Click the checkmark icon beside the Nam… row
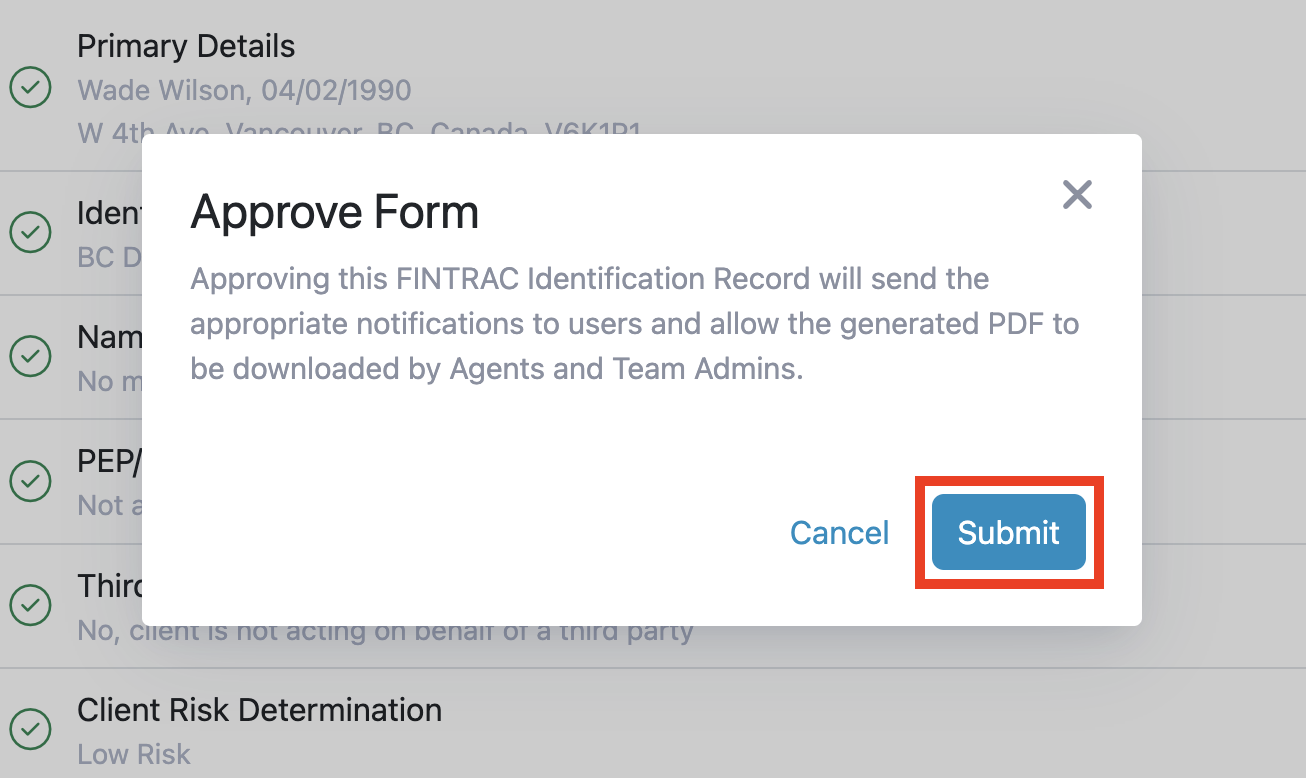This screenshot has width=1306, height=778. [x=31, y=356]
